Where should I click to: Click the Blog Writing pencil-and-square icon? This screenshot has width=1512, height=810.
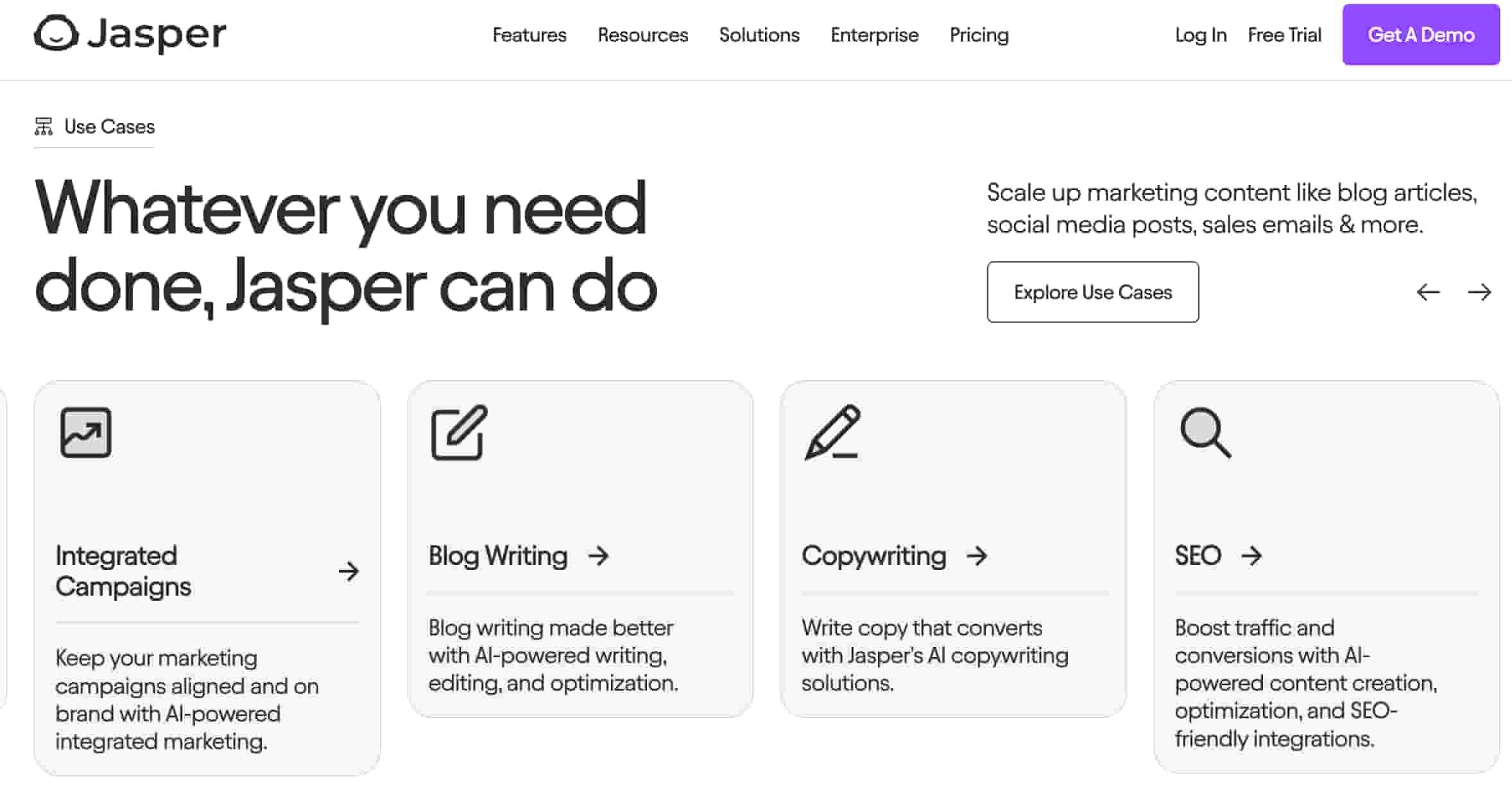[x=458, y=433]
